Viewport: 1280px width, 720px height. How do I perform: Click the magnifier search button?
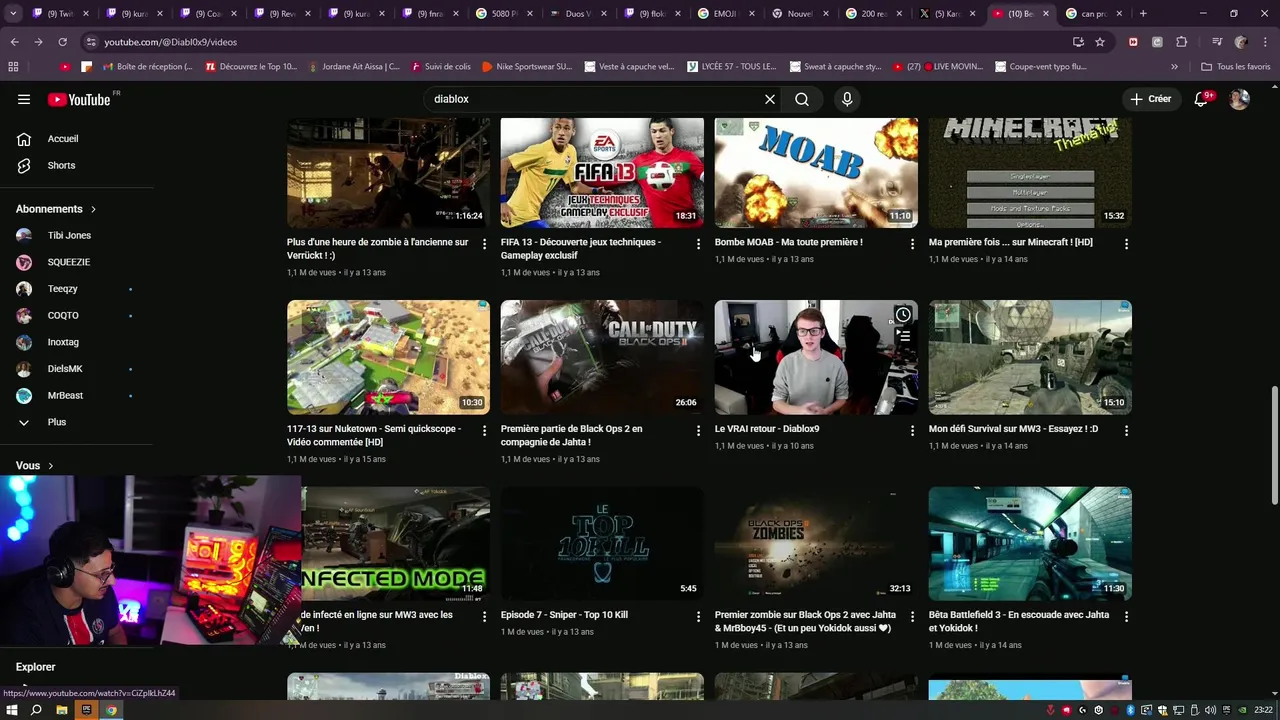(x=802, y=99)
